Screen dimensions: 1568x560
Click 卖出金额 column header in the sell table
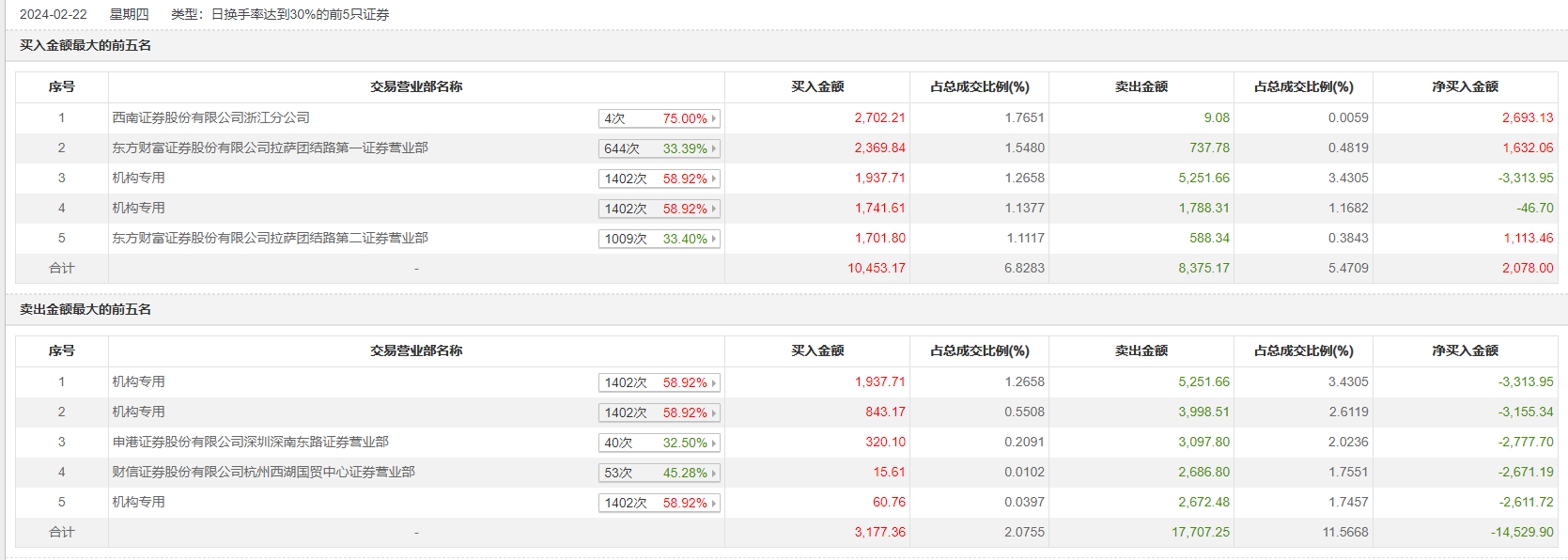pos(1141,350)
